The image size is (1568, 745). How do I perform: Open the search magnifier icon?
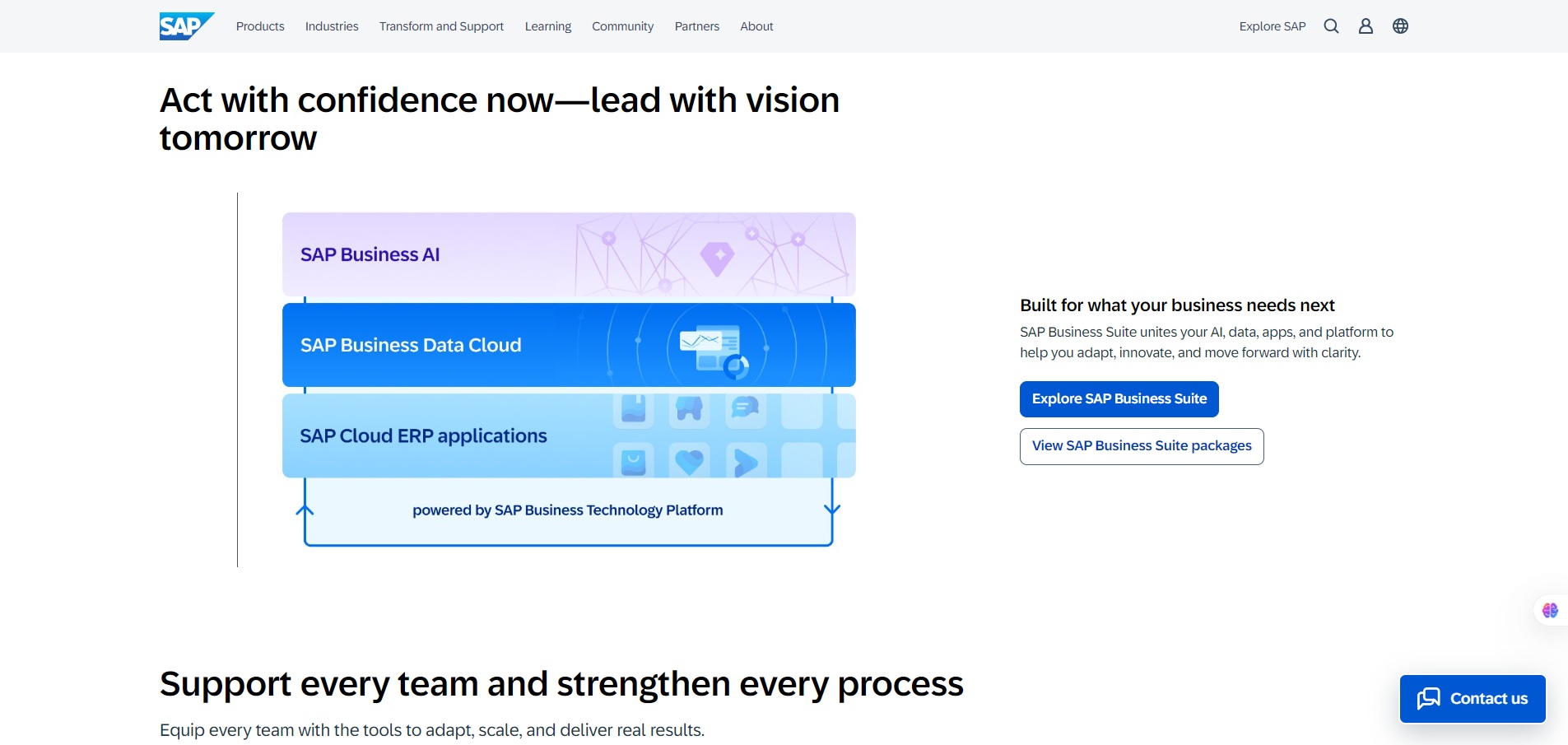(1331, 26)
